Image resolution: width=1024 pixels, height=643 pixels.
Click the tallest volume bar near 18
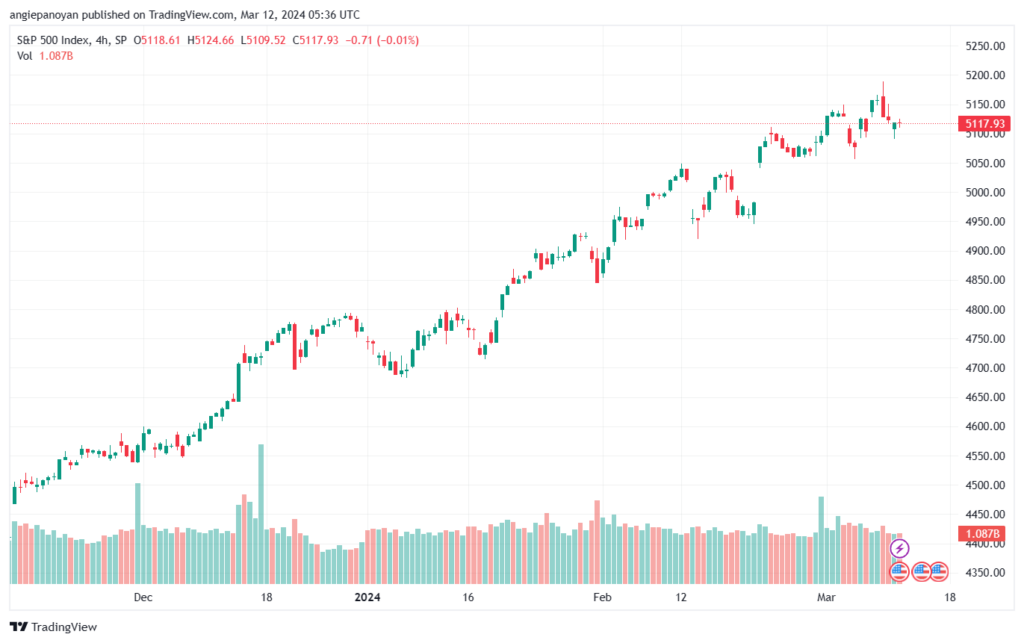(x=261, y=514)
